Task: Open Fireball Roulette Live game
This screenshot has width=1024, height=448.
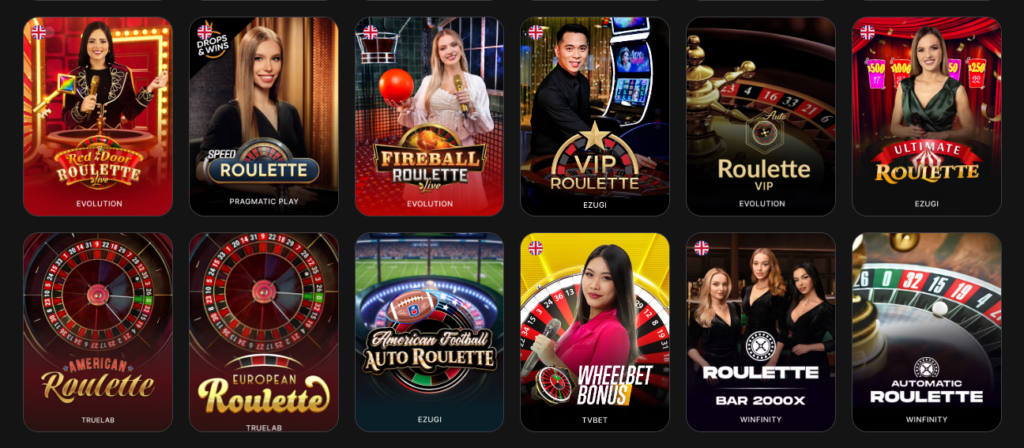Action: (430, 116)
